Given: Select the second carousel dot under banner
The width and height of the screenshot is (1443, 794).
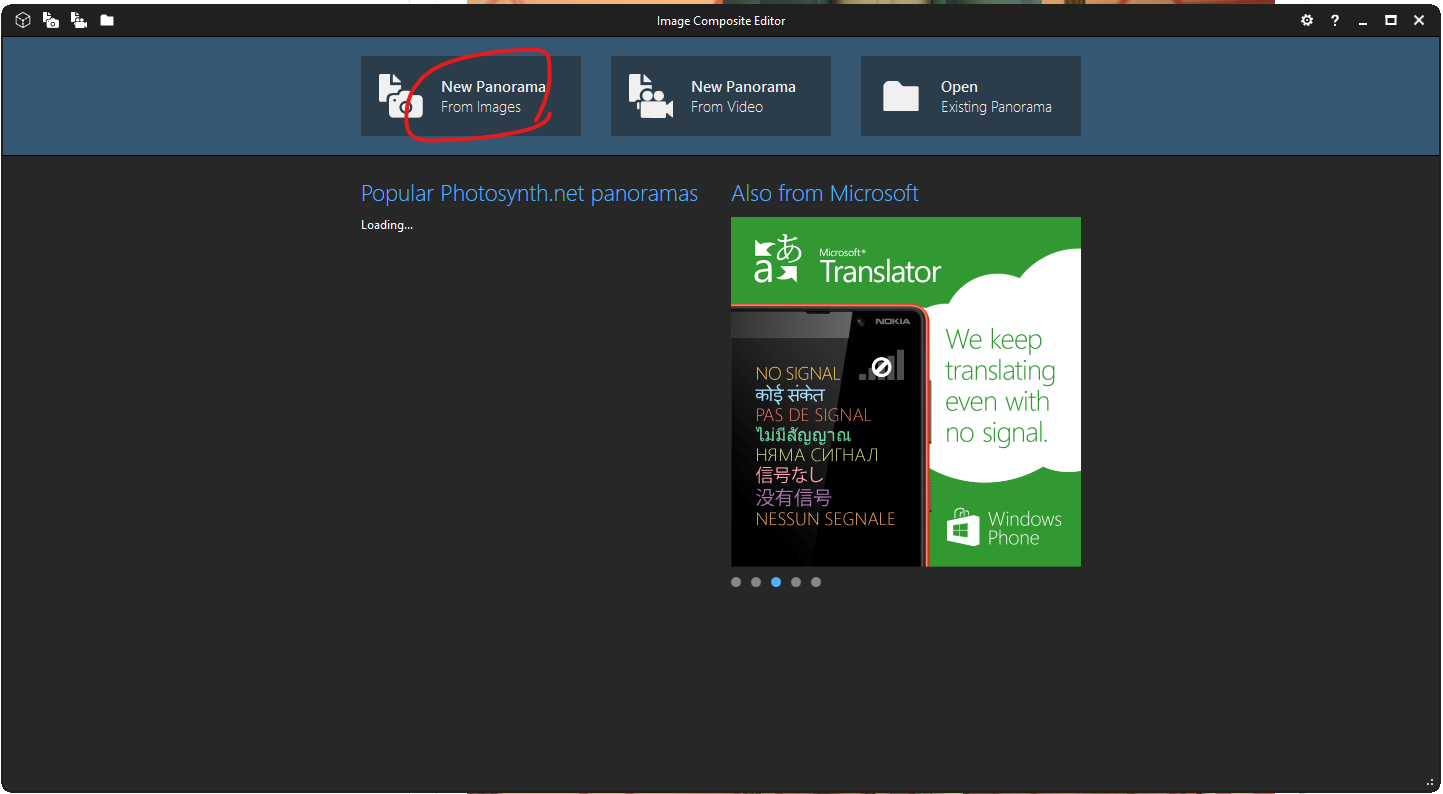Looking at the screenshot, I should pyautogui.click(x=756, y=582).
